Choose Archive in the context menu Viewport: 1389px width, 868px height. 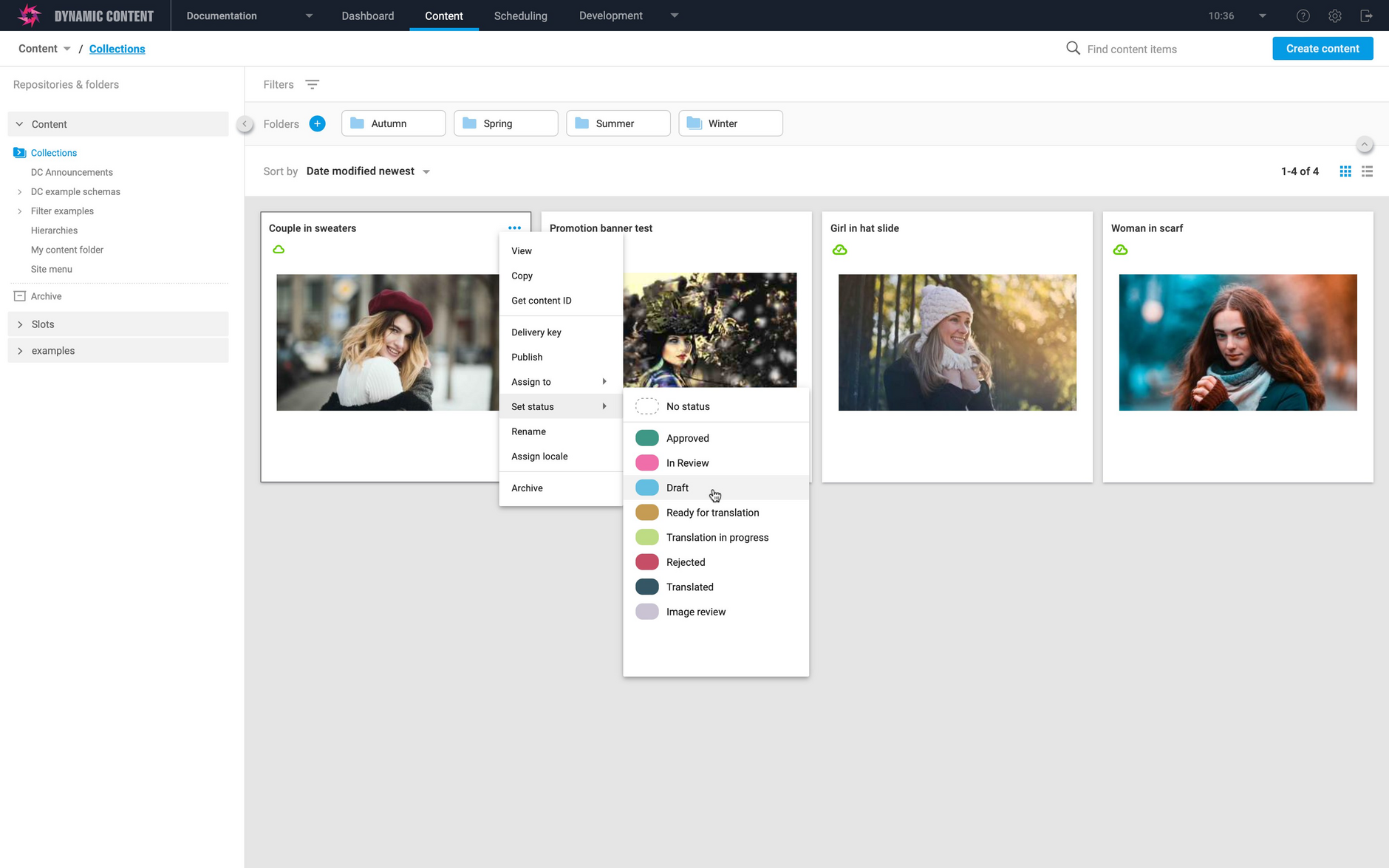click(561, 488)
